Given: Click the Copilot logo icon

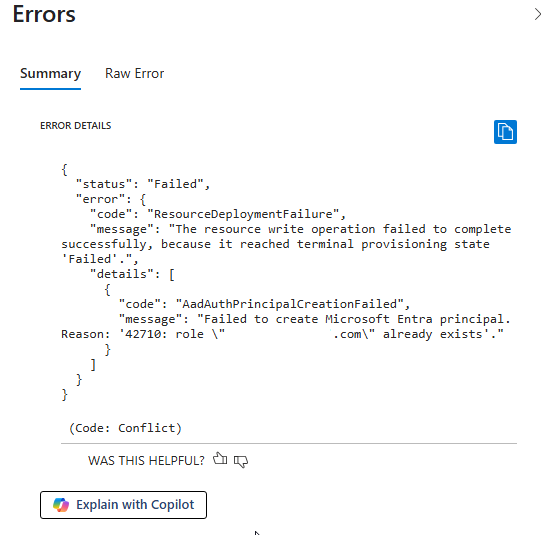Looking at the screenshot, I should 61,505.
